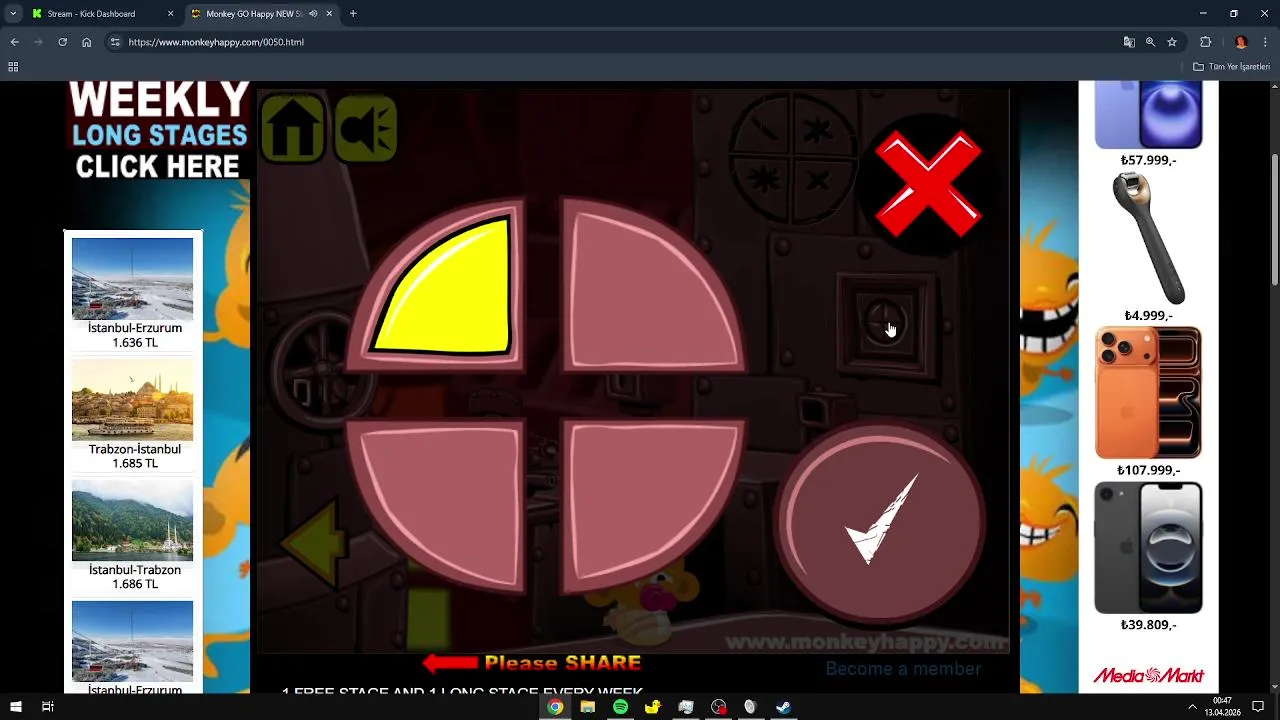Open the Windows Start menu

pos(15,707)
